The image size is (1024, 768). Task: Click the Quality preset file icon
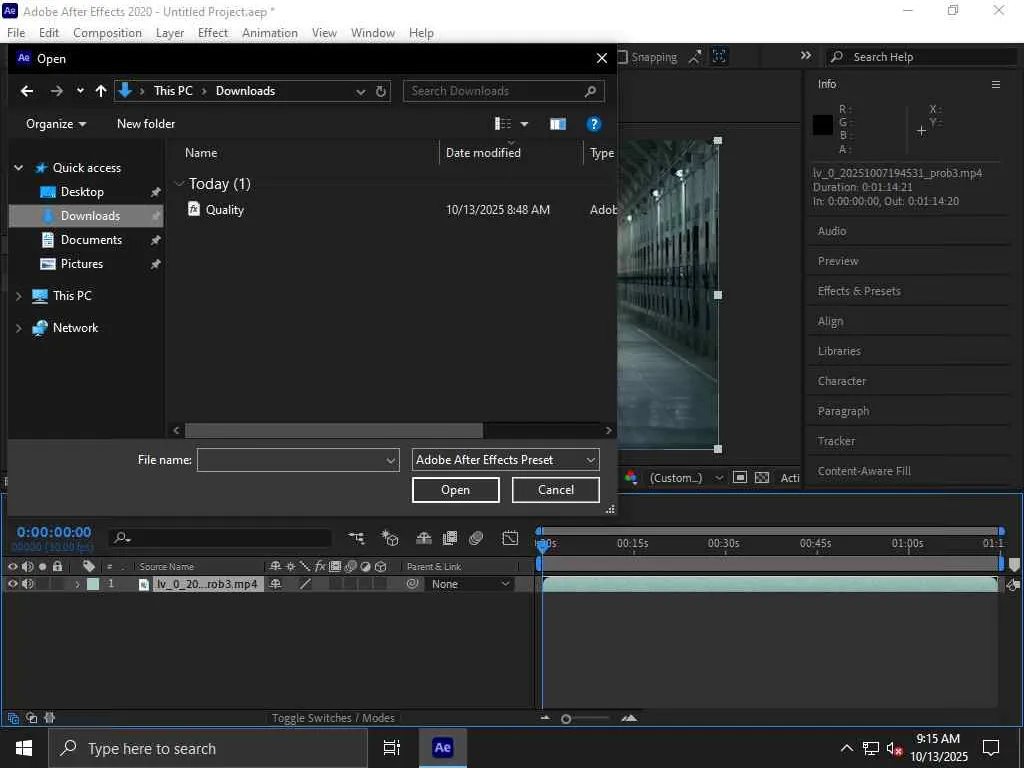pos(194,209)
